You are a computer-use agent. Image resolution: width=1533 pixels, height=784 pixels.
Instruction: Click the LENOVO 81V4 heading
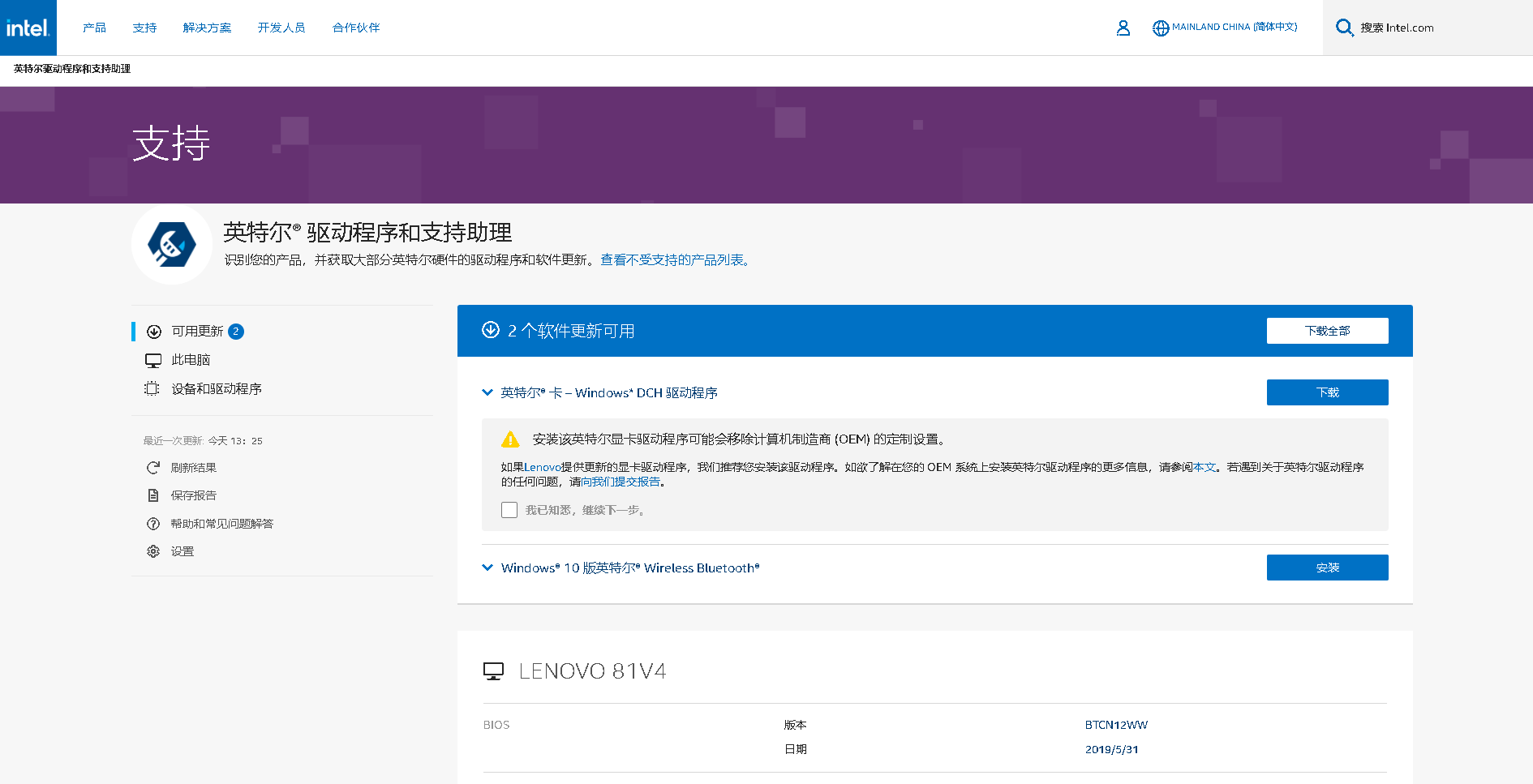tap(592, 671)
